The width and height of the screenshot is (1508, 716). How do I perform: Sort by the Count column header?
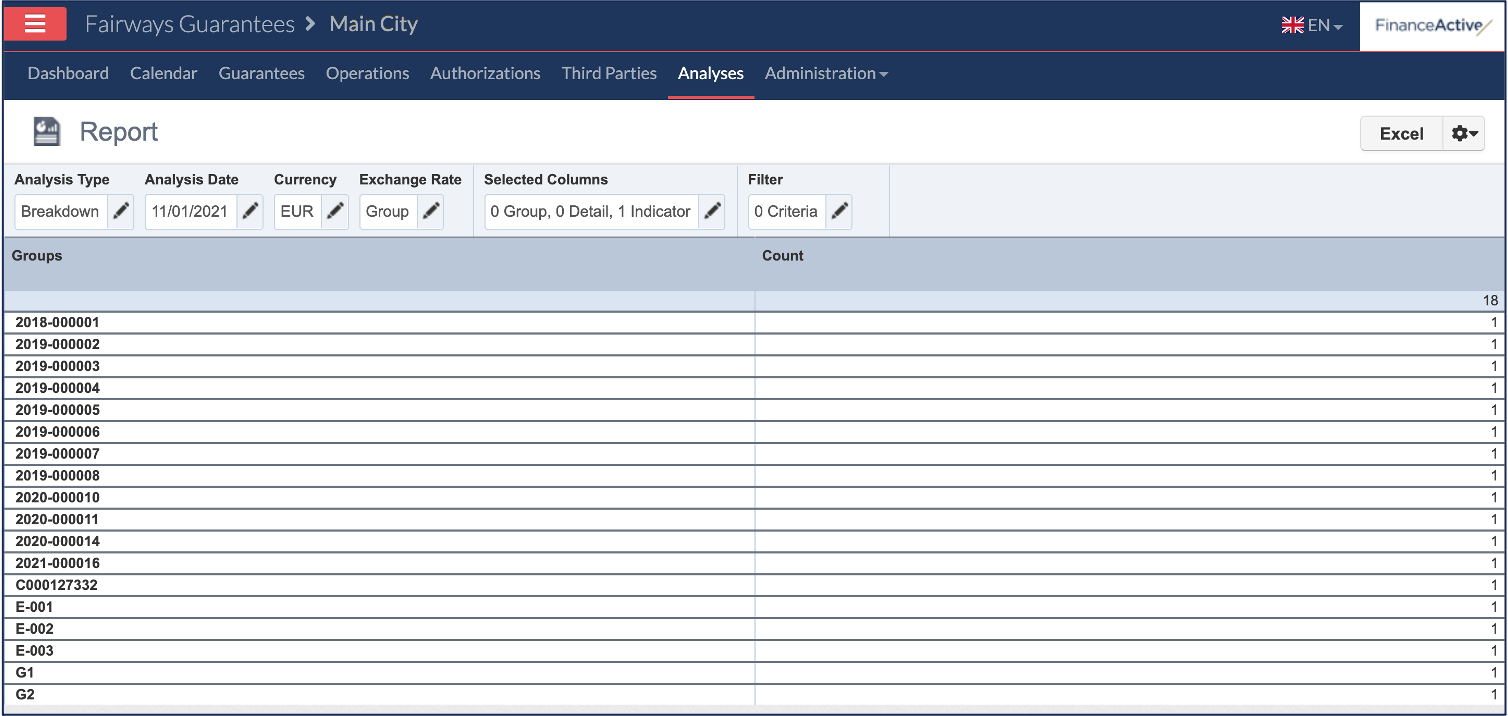coord(782,256)
